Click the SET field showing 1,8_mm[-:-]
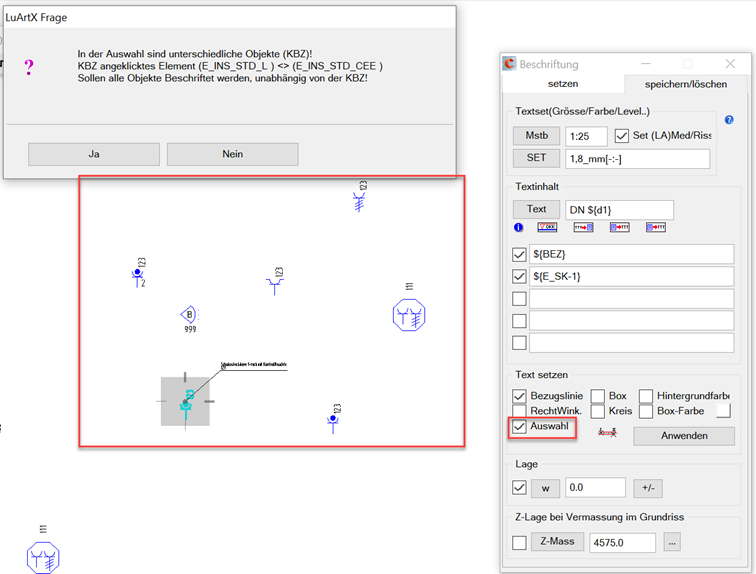Image resolution: width=756 pixels, height=574 pixels. (x=637, y=159)
